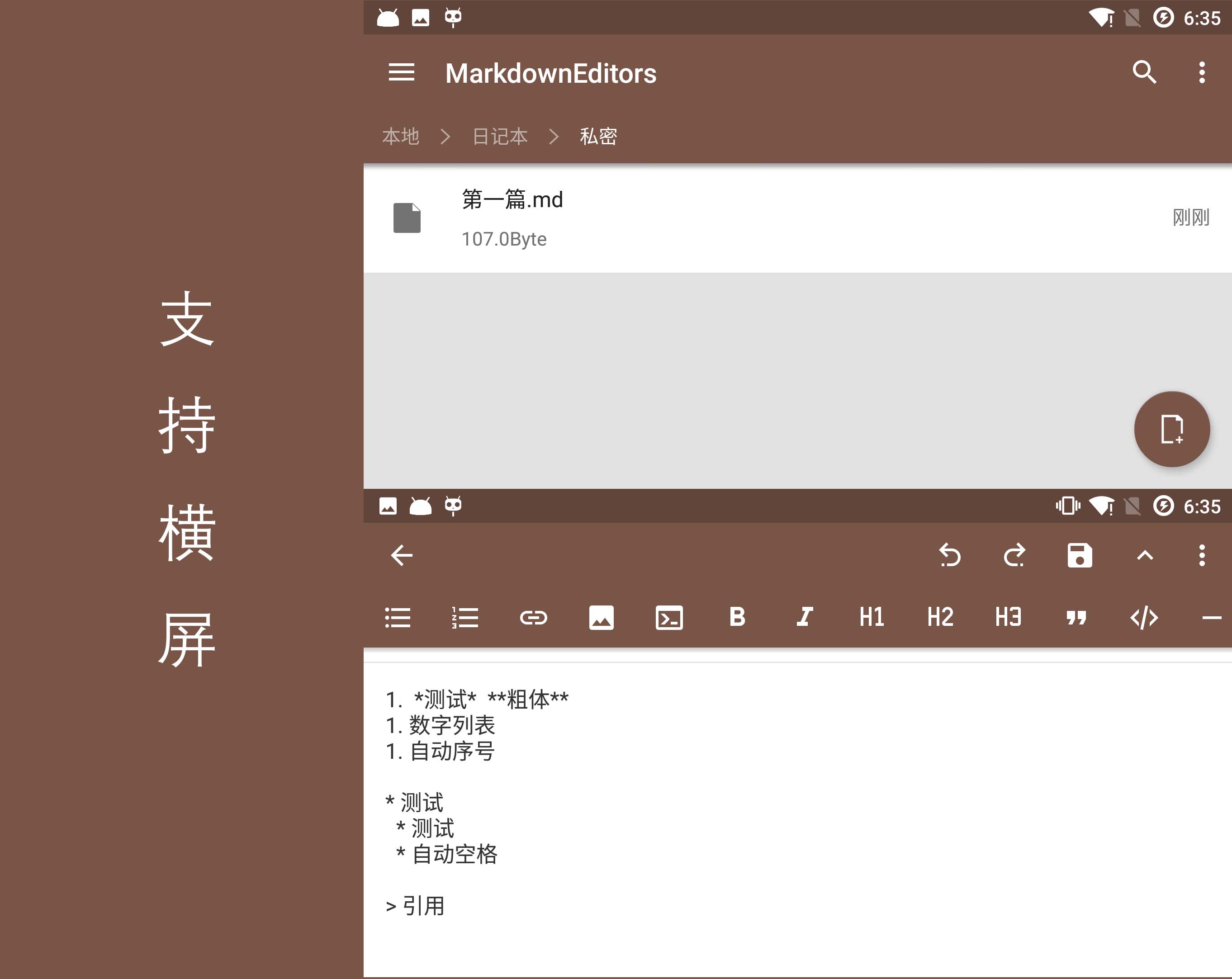Screen dimensions: 1232x979
Task: Toggle italic formatting
Action: (805, 617)
